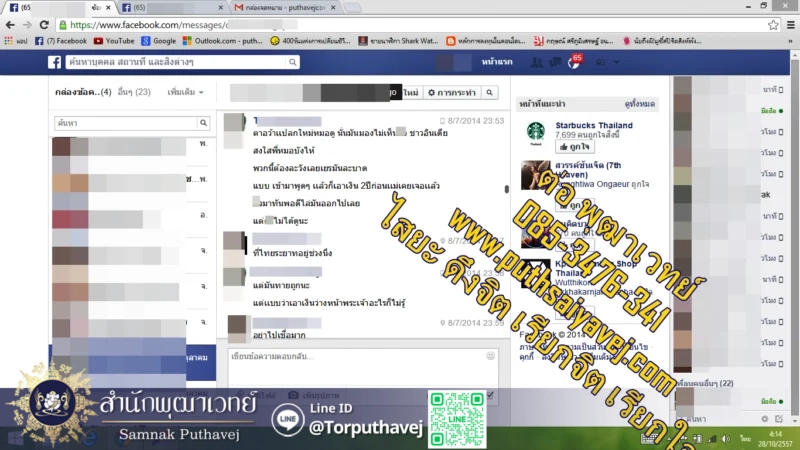Open the การกระทำ actions dropdown
The height and width of the screenshot is (450, 800).
pos(452,92)
